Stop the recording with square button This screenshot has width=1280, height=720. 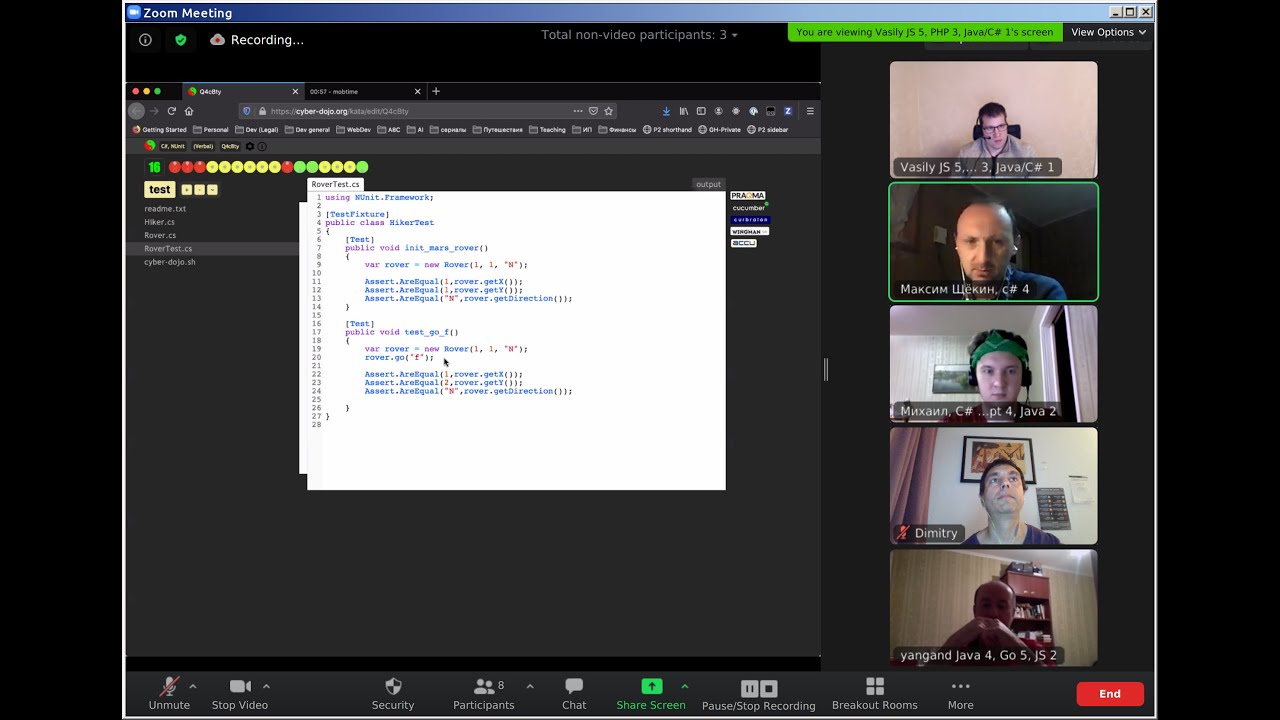[769, 688]
